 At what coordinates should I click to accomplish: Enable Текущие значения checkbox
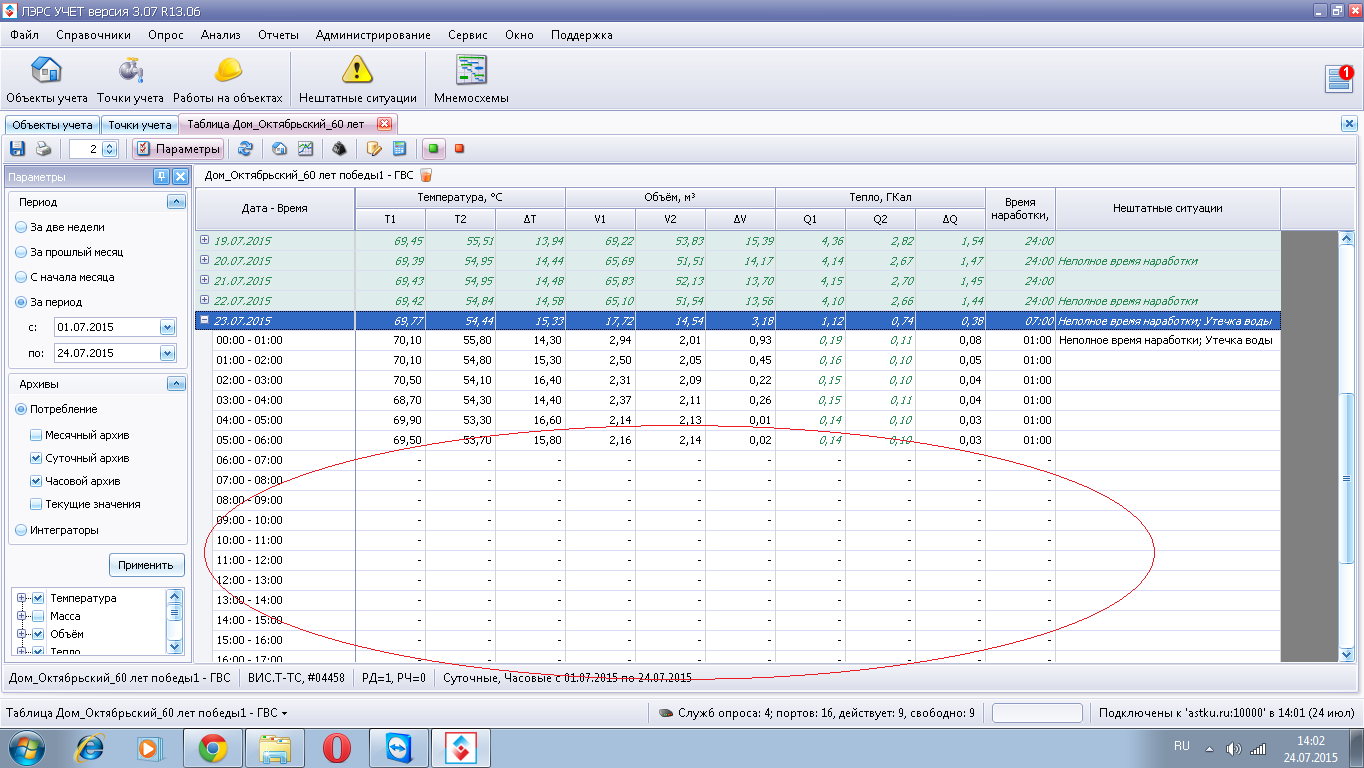coord(36,504)
